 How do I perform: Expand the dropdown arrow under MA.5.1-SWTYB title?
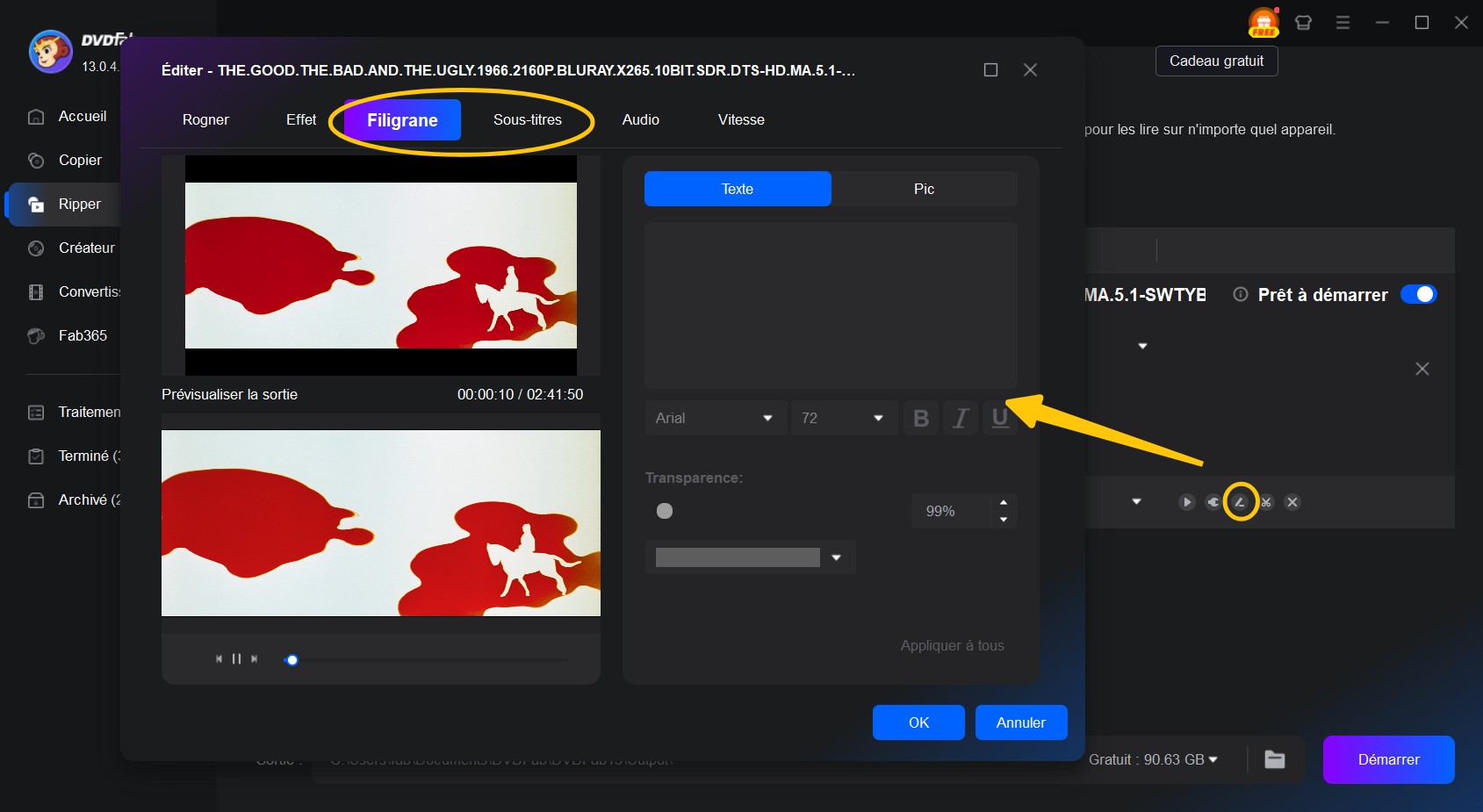point(1142,346)
